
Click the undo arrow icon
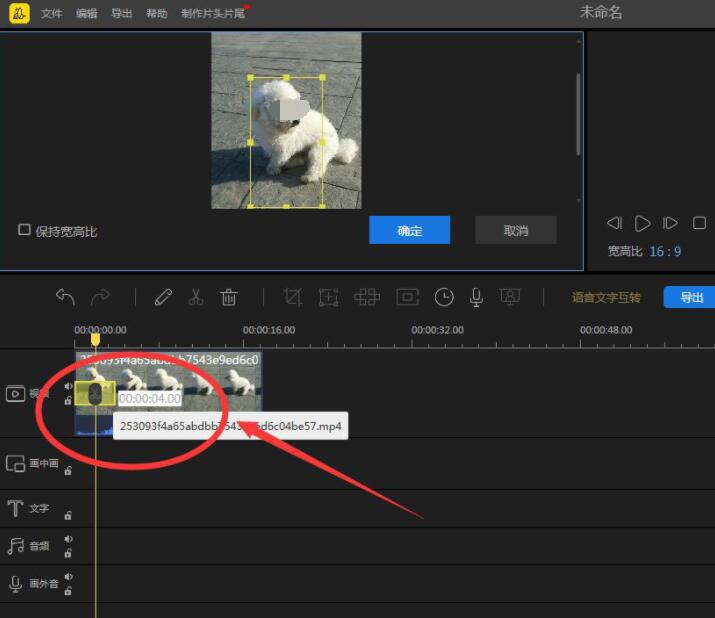65,297
